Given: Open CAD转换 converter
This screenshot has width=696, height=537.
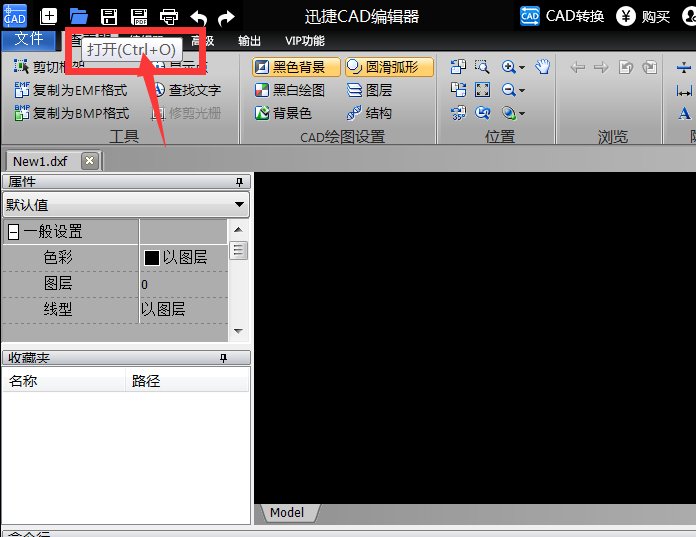Looking at the screenshot, I should [x=562, y=16].
